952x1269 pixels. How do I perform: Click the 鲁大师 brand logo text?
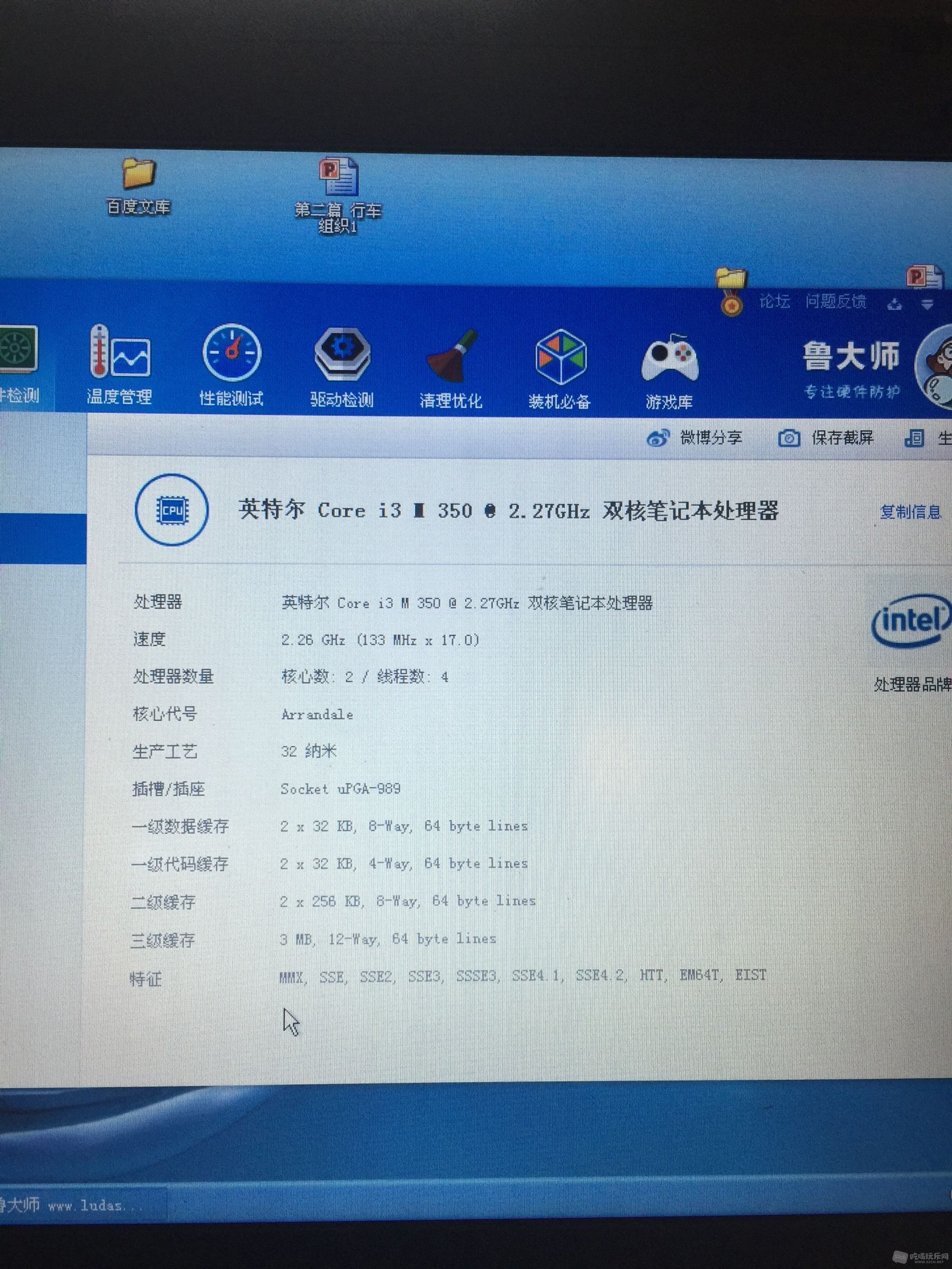click(851, 356)
